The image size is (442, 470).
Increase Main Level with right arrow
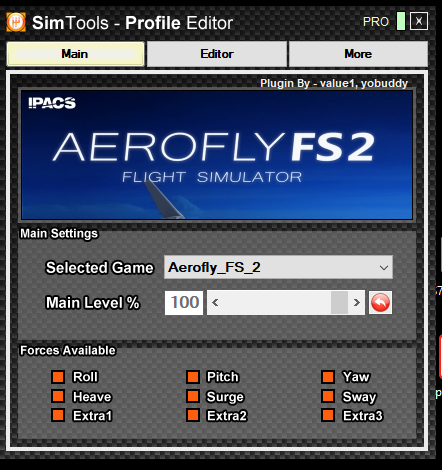click(x=357, y=303)
